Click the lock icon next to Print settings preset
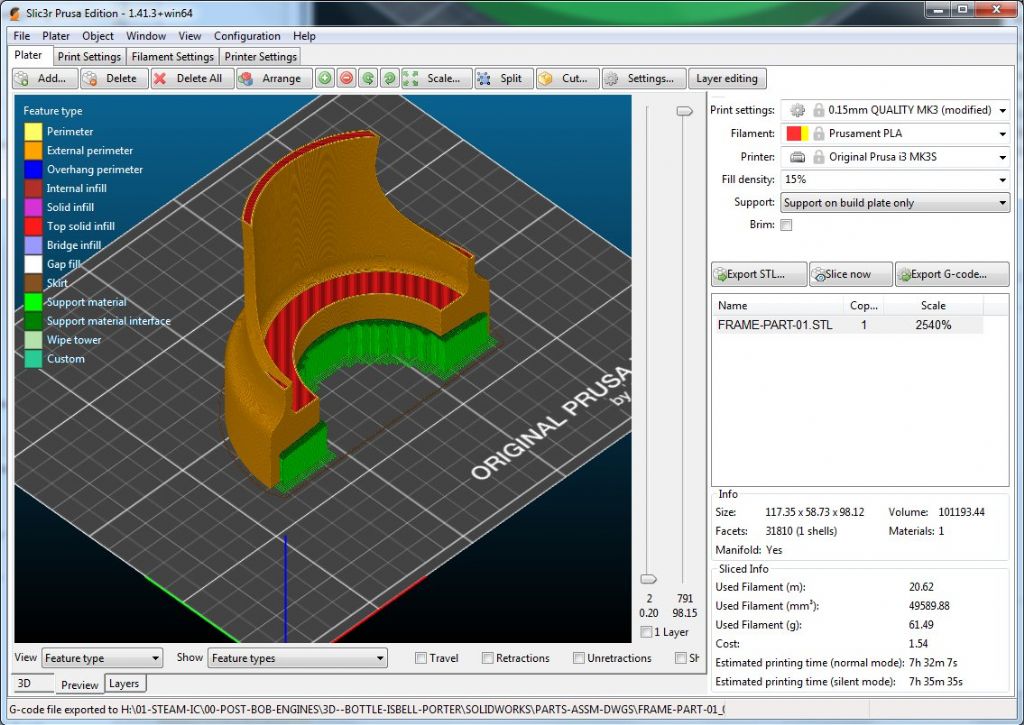Viewport: 1024px width, 725px height. (x=818, y=110)
